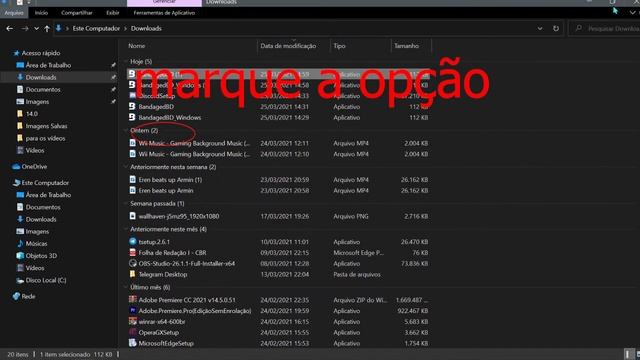Select Downloads under Acesso rápido

pos(41,77)
